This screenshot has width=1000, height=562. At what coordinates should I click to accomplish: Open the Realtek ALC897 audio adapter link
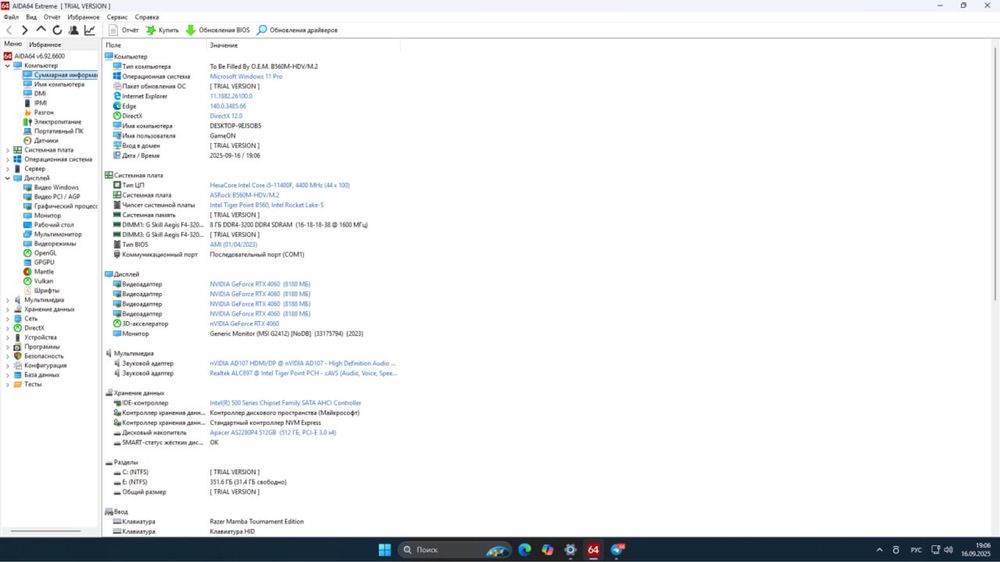(x=303, y=373)
